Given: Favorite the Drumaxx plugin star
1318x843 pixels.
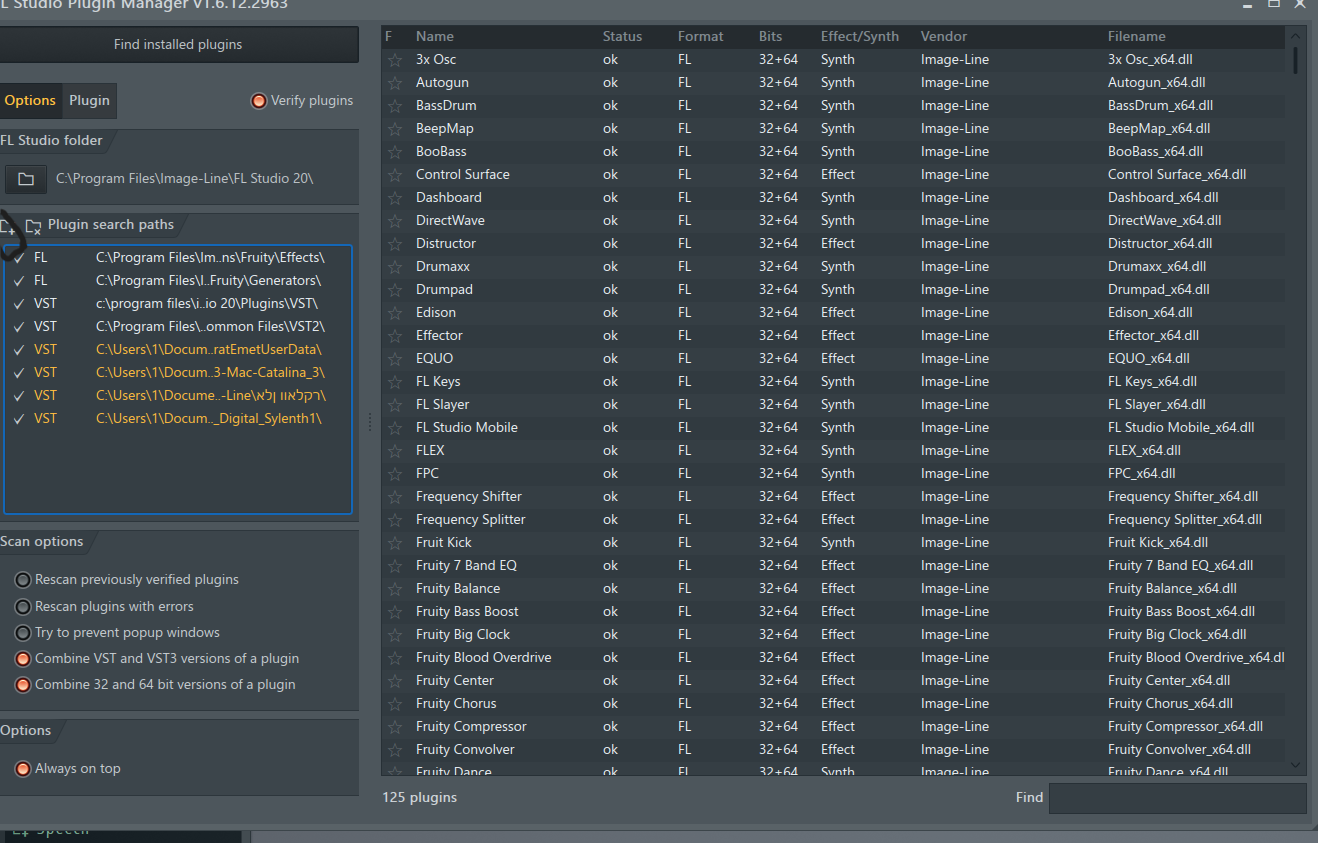Looking at the screenshot, I should 395,267.
